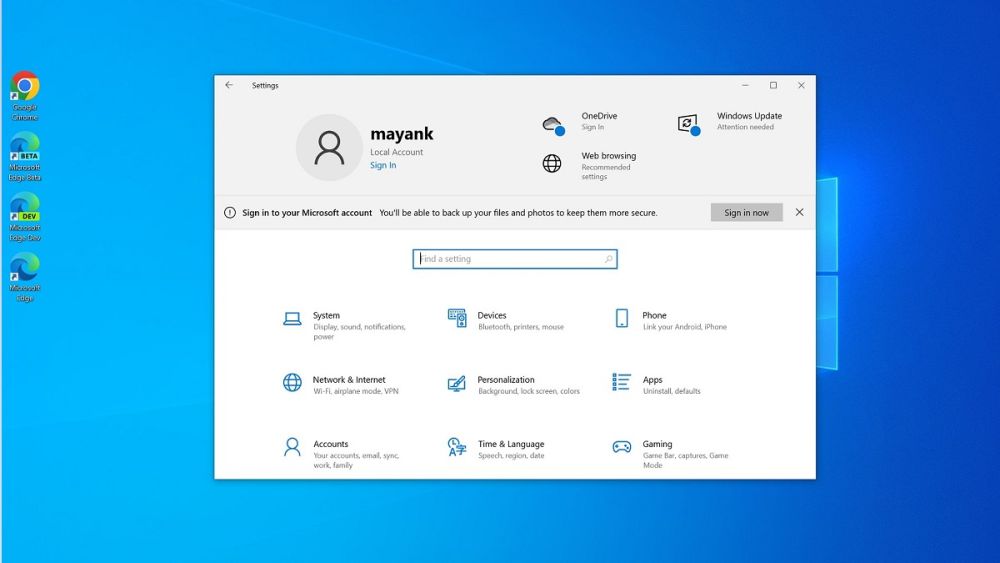This screenshot has width=1000, height=563.
Task: Click the Web browsing globe icon
Action: click(552, 163)
